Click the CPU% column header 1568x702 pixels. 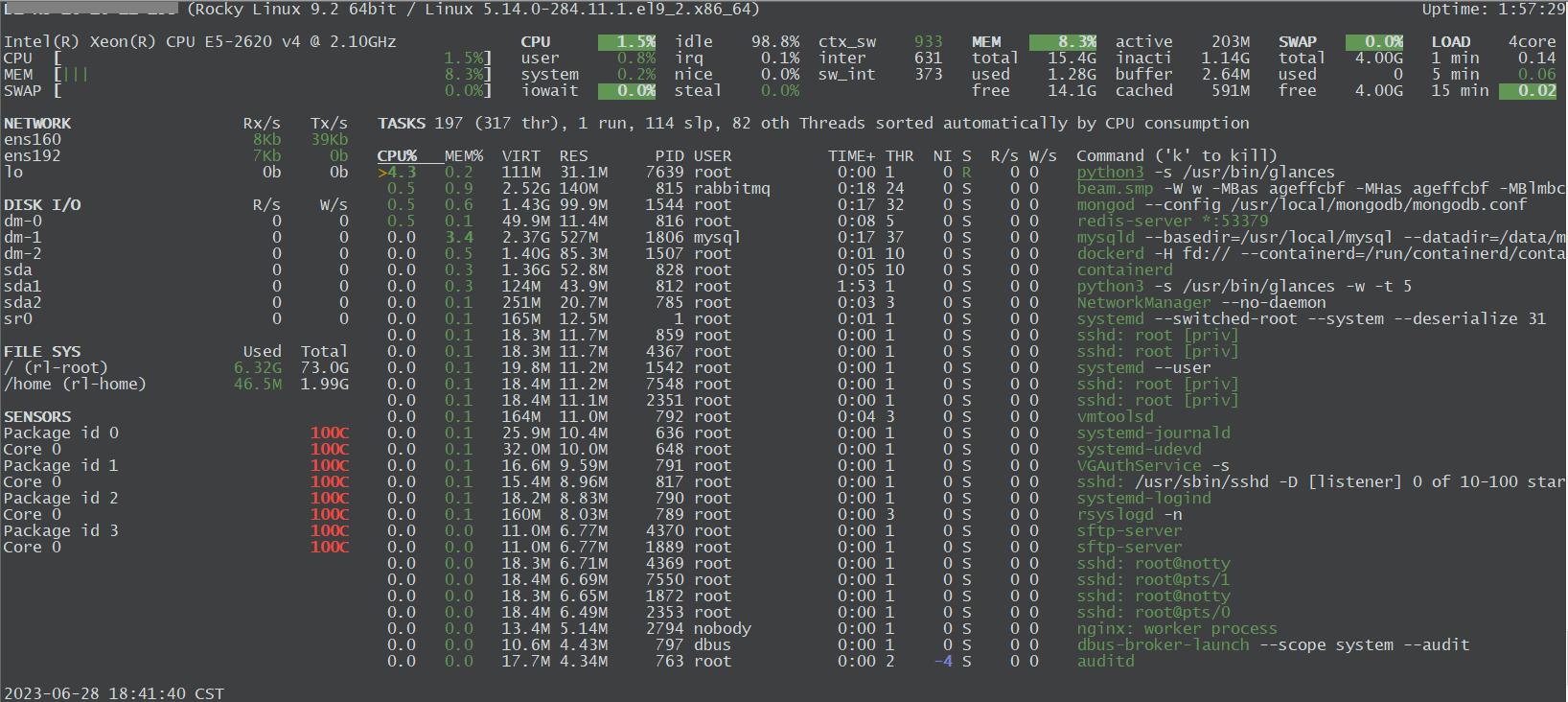(397, 155)
